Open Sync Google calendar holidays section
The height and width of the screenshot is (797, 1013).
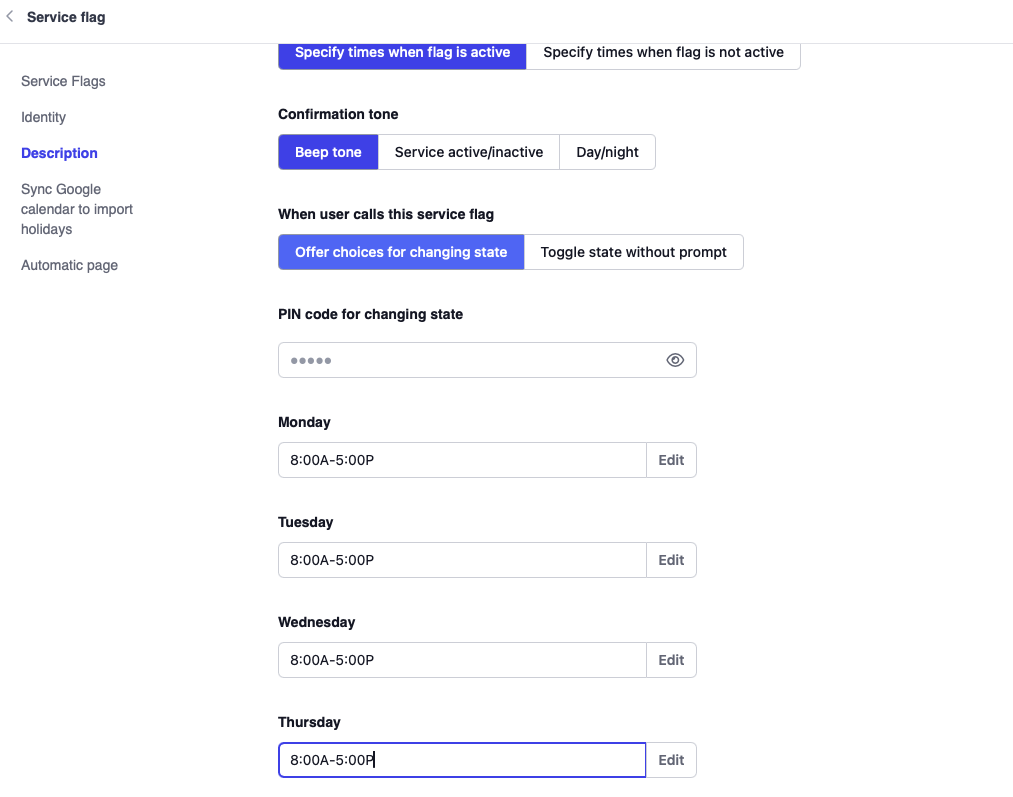(76, 209)
